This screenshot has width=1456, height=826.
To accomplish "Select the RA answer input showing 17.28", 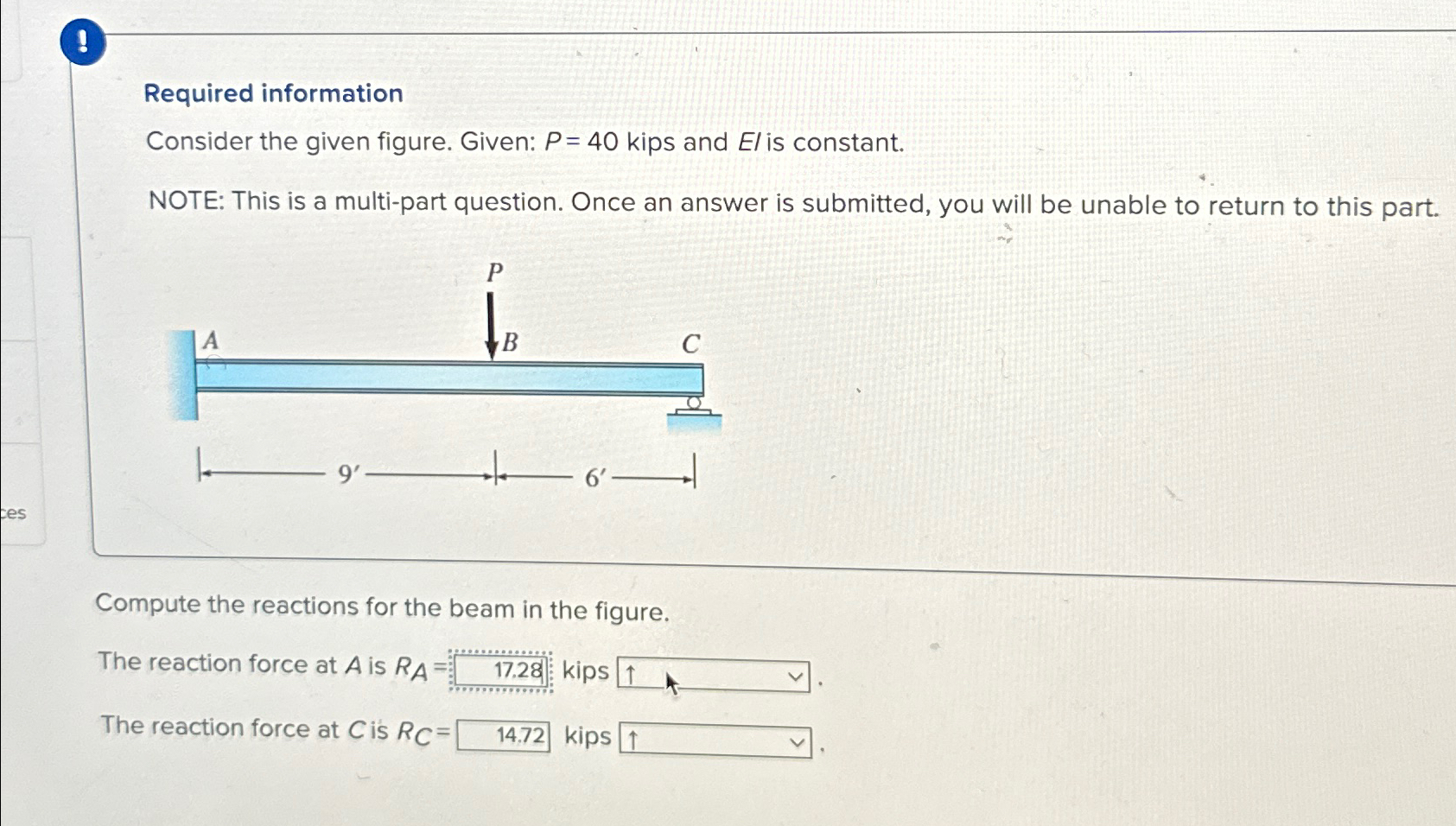I will click(x=499, y=670).
